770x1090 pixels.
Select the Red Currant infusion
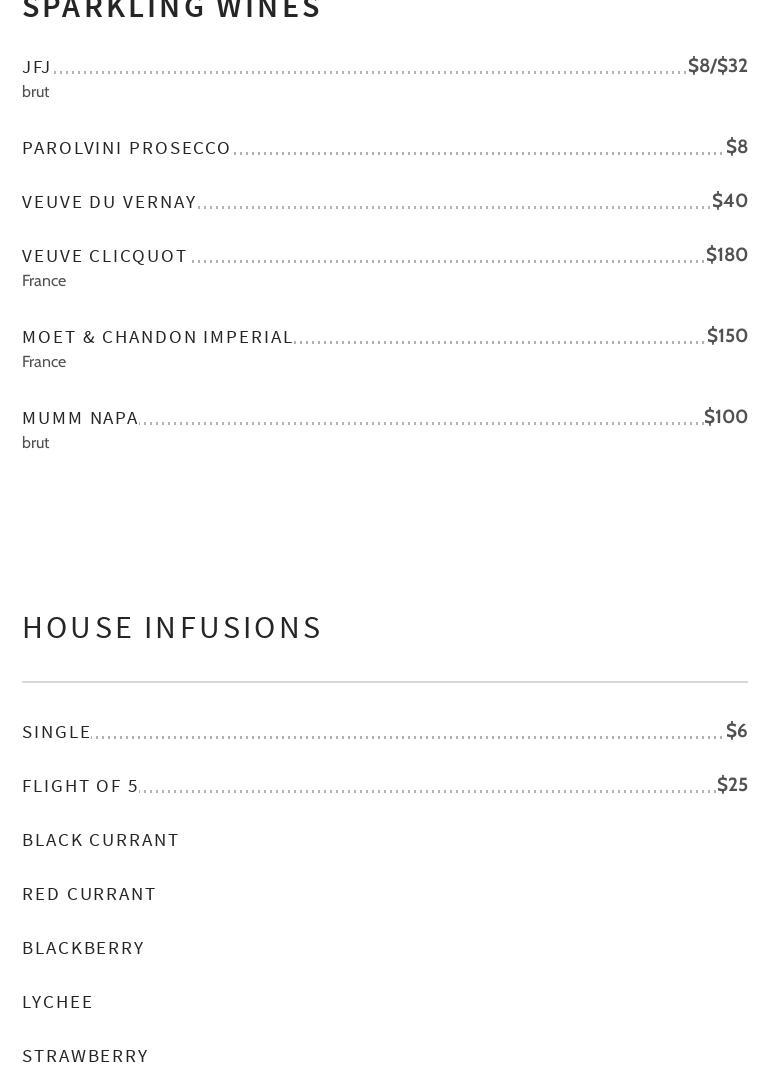point(89,895)
